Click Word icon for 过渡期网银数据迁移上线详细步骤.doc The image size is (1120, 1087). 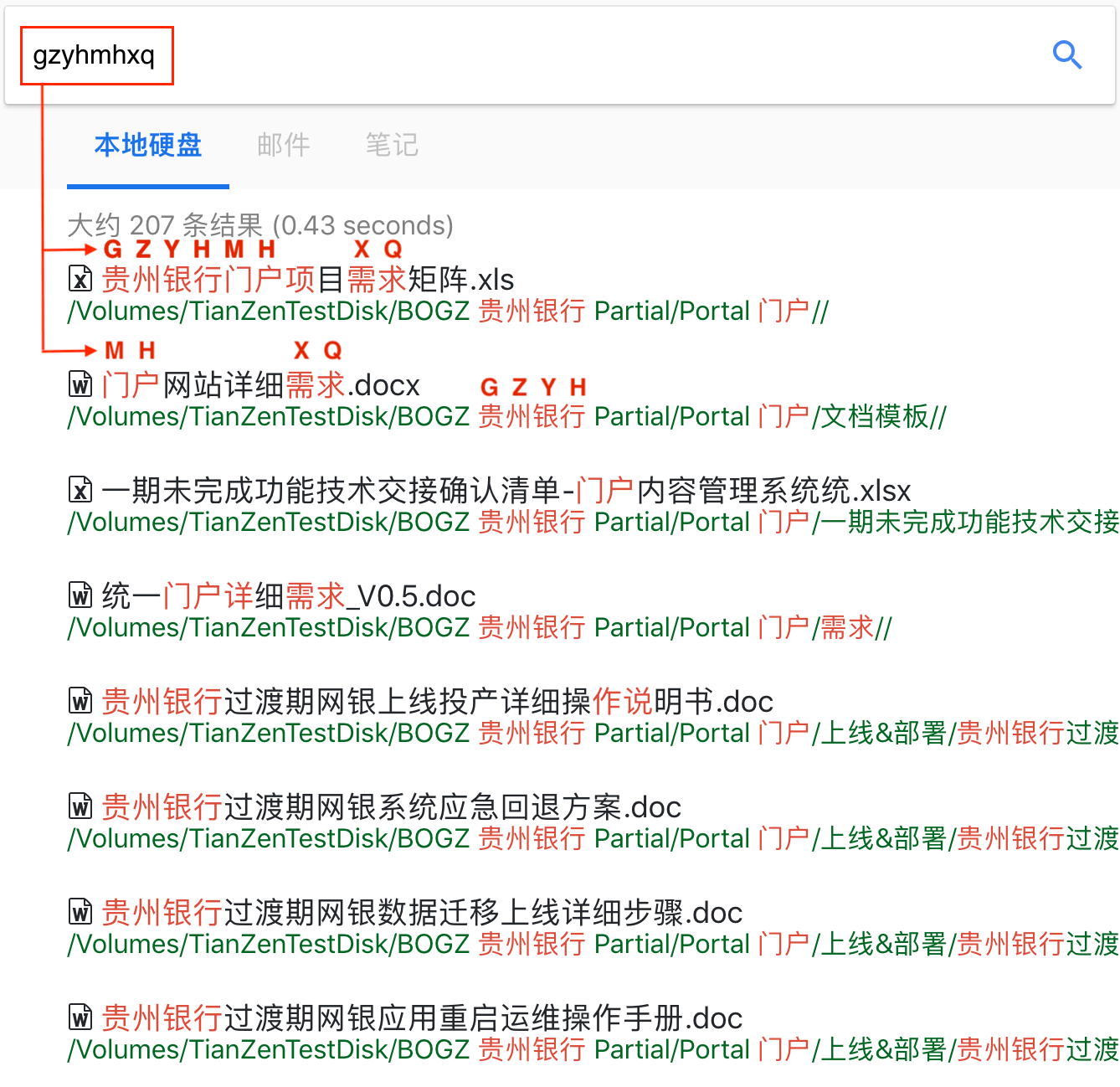point(80,912)
